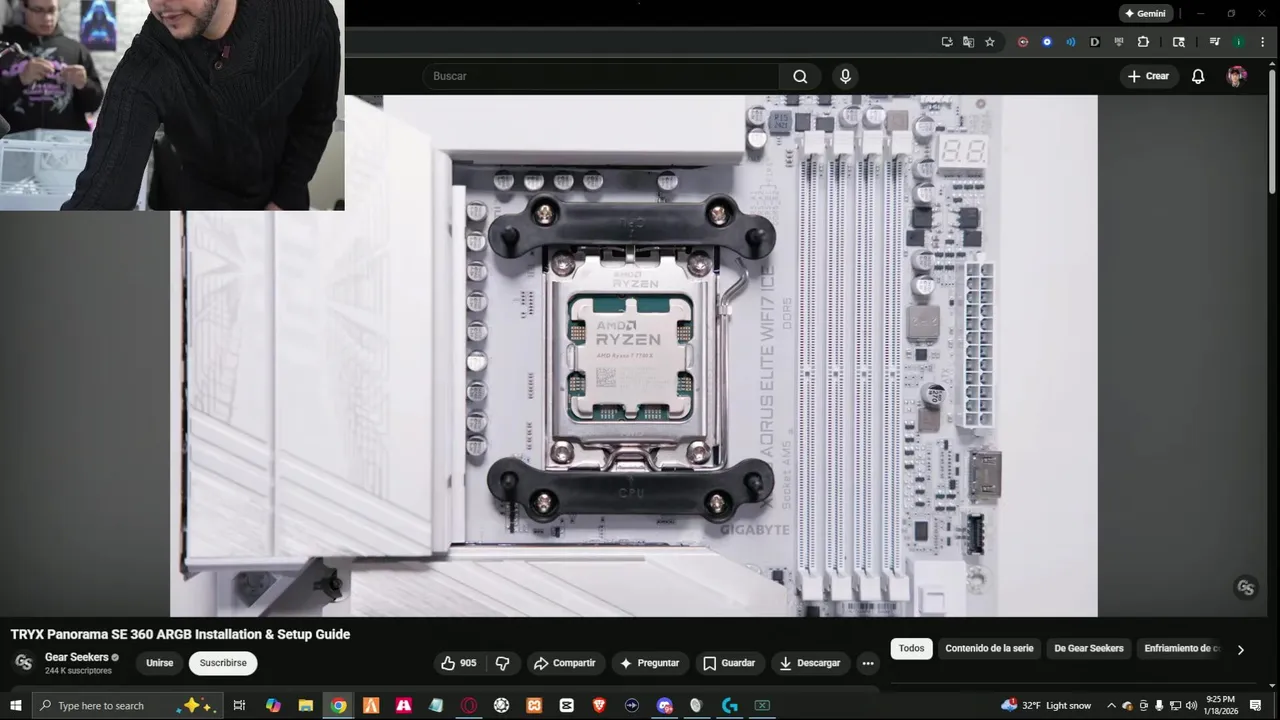Bookmark this page with the star icon

coord(990,42)
